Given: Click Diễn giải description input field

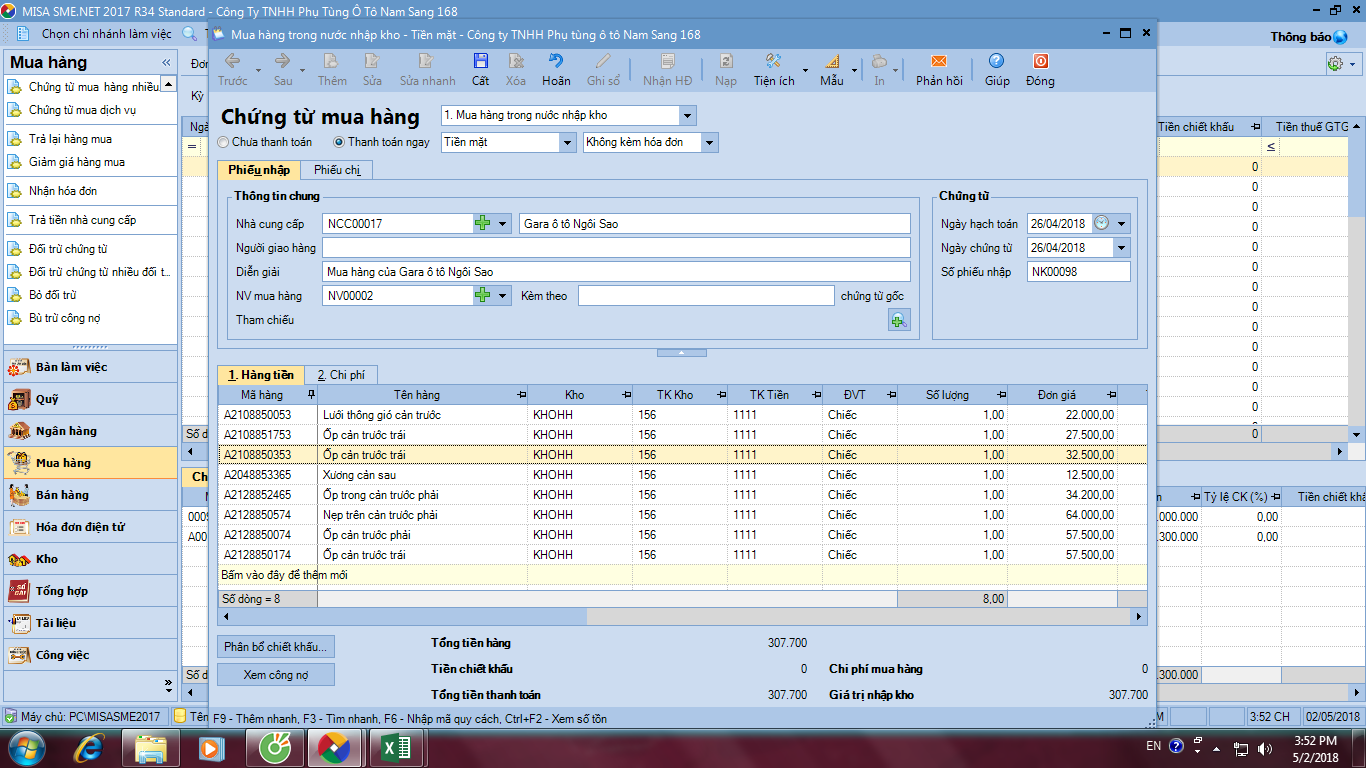Looking at the screenshot, I should pyautogui.click(x=616, y=272).
